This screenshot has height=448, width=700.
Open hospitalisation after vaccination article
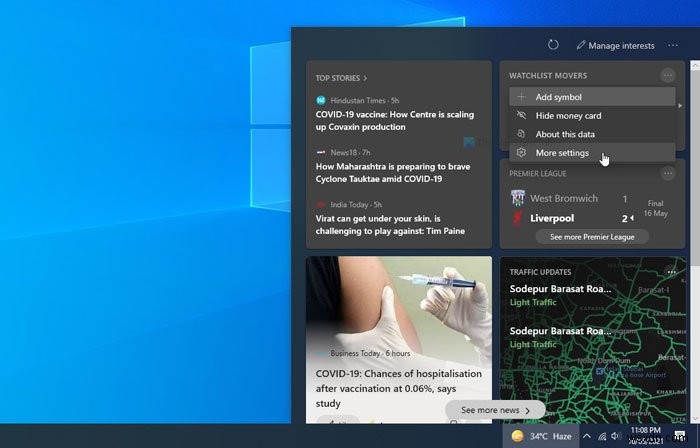(399, 388)
